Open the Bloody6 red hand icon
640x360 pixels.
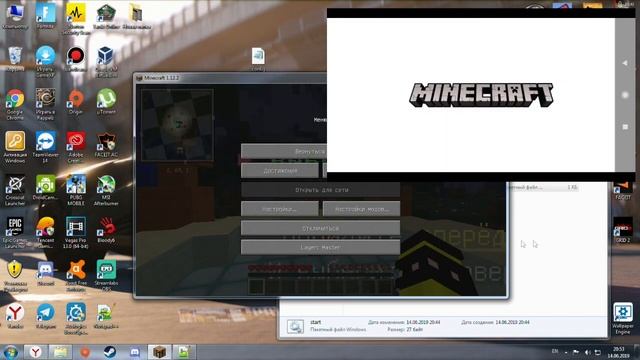coord(106,229)
